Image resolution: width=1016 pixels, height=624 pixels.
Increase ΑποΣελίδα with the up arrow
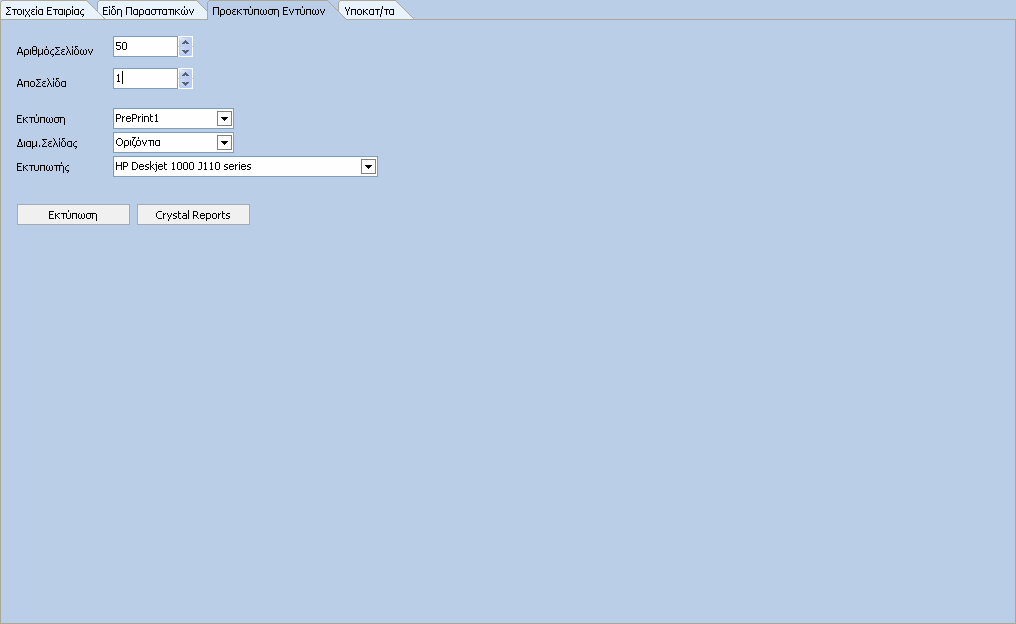pos(186,74)
